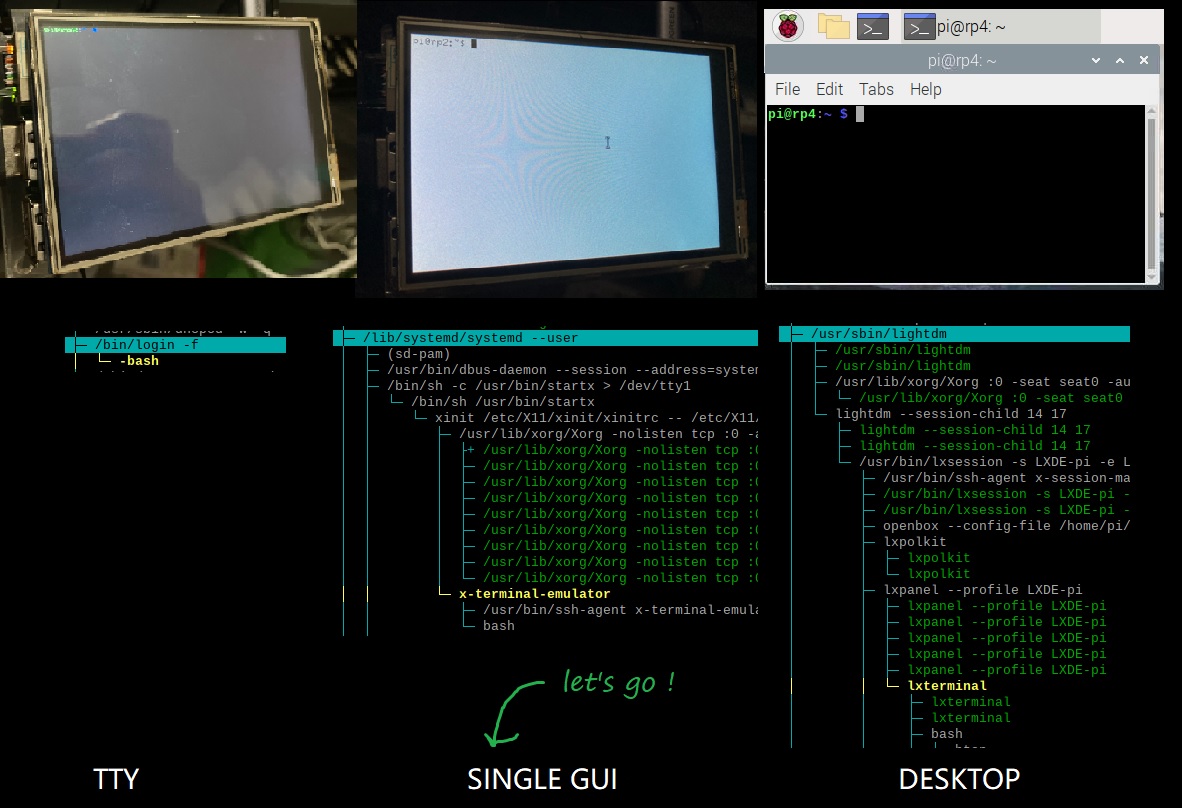Close the pi@rp4 terminal window
This screenshot has width=1182, height=808.
pos(1144,61)
